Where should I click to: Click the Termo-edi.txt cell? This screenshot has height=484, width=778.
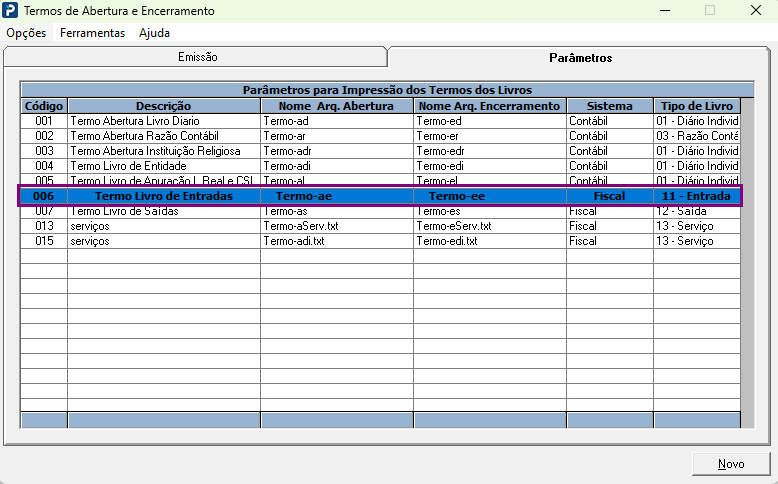click(489, 241)
